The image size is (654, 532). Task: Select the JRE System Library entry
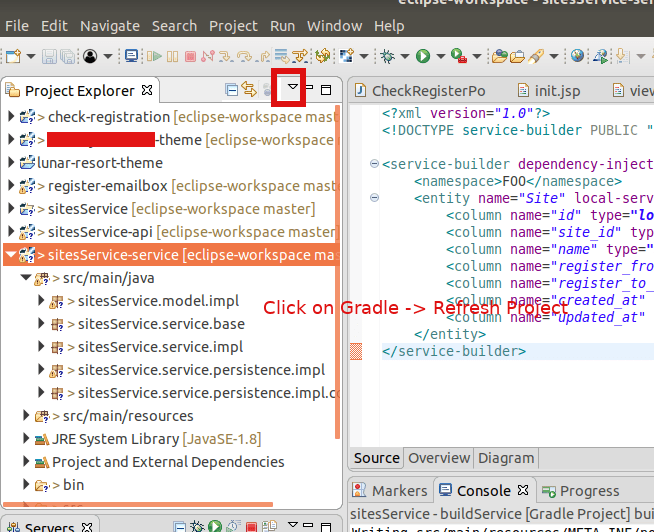tap(115, 439)
